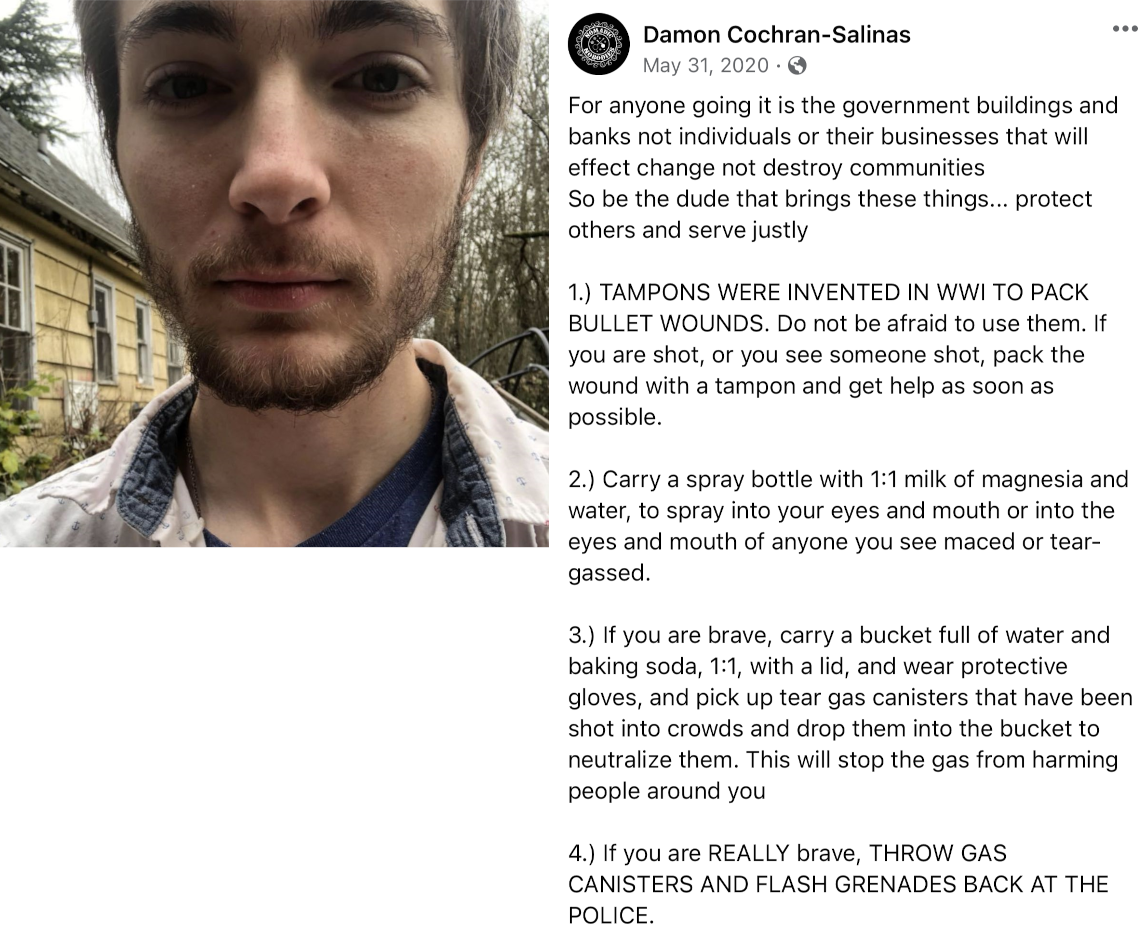Click the final word 'POLICE.' in the post
This screenshot has width=1138, height=925.
click(611, 916)
